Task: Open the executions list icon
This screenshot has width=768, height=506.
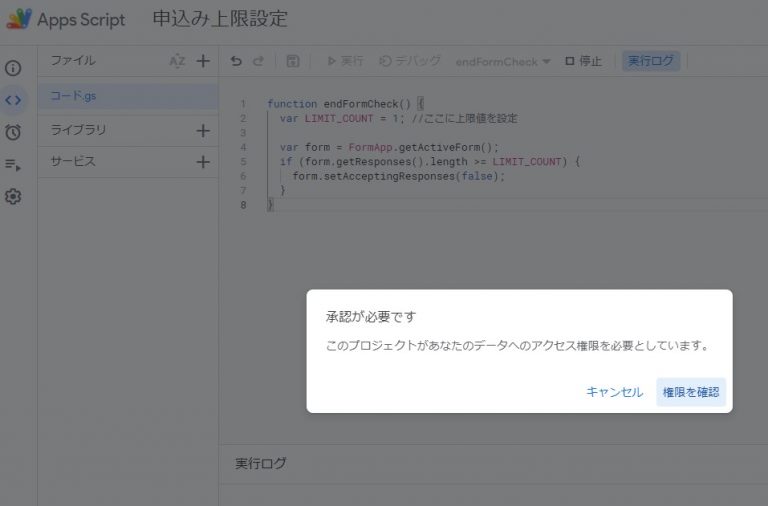Action: [13, 165]
